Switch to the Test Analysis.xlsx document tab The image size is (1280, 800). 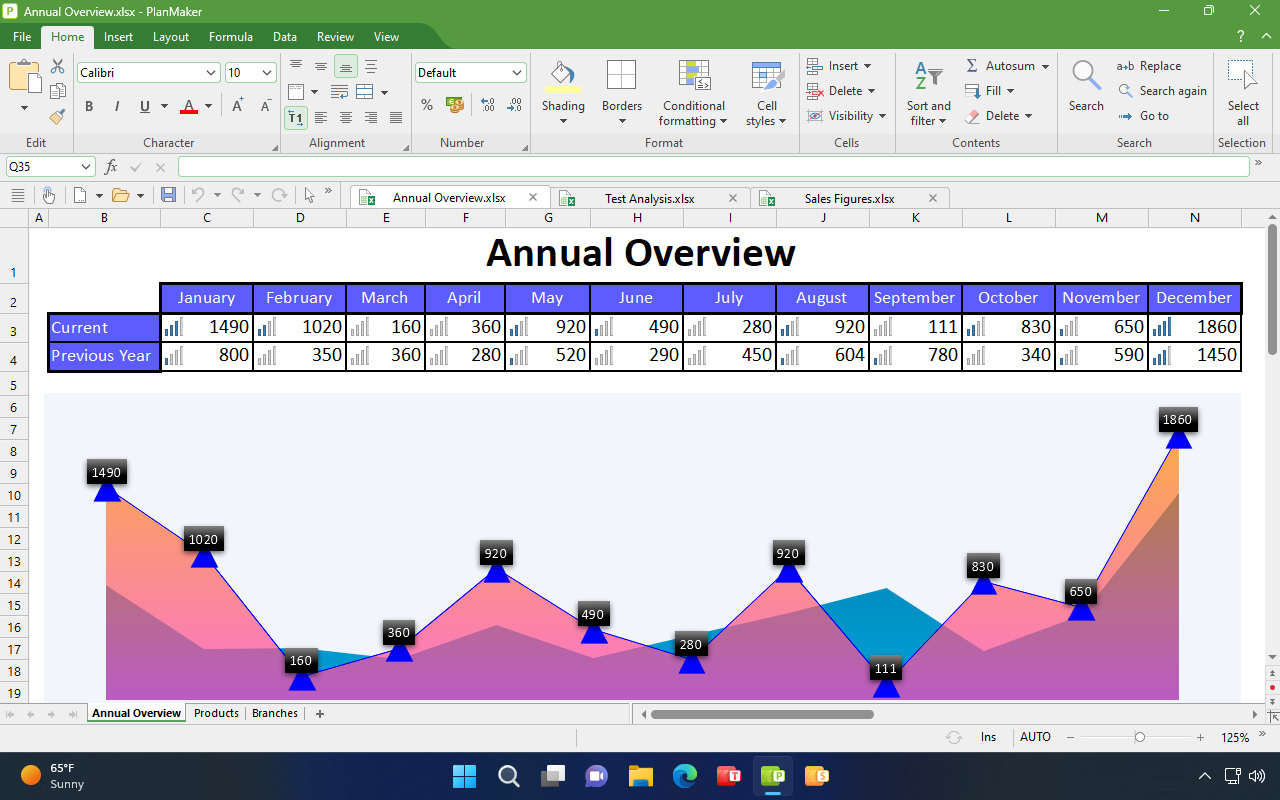click(649, 198)
